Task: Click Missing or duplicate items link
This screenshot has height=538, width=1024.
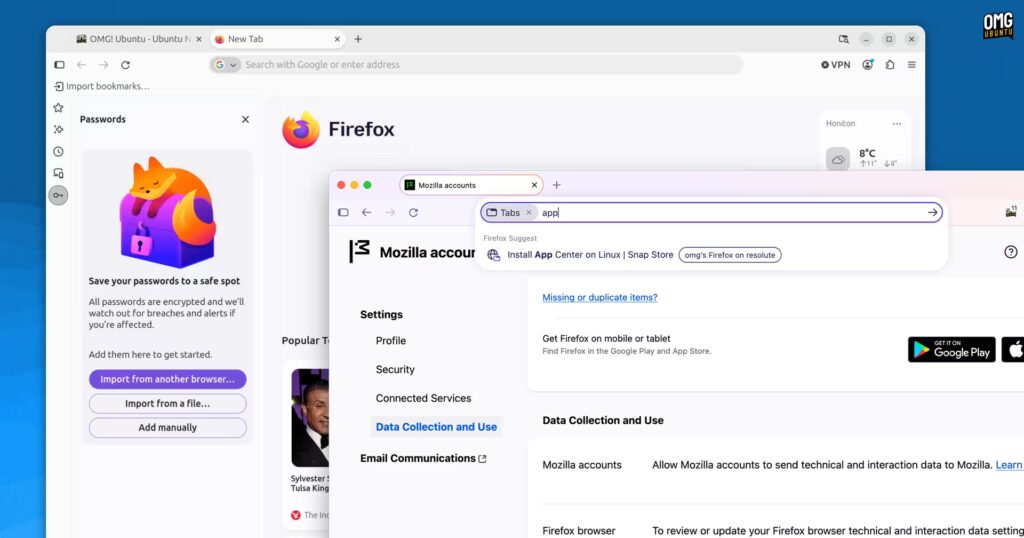Action: click(600, 297)
